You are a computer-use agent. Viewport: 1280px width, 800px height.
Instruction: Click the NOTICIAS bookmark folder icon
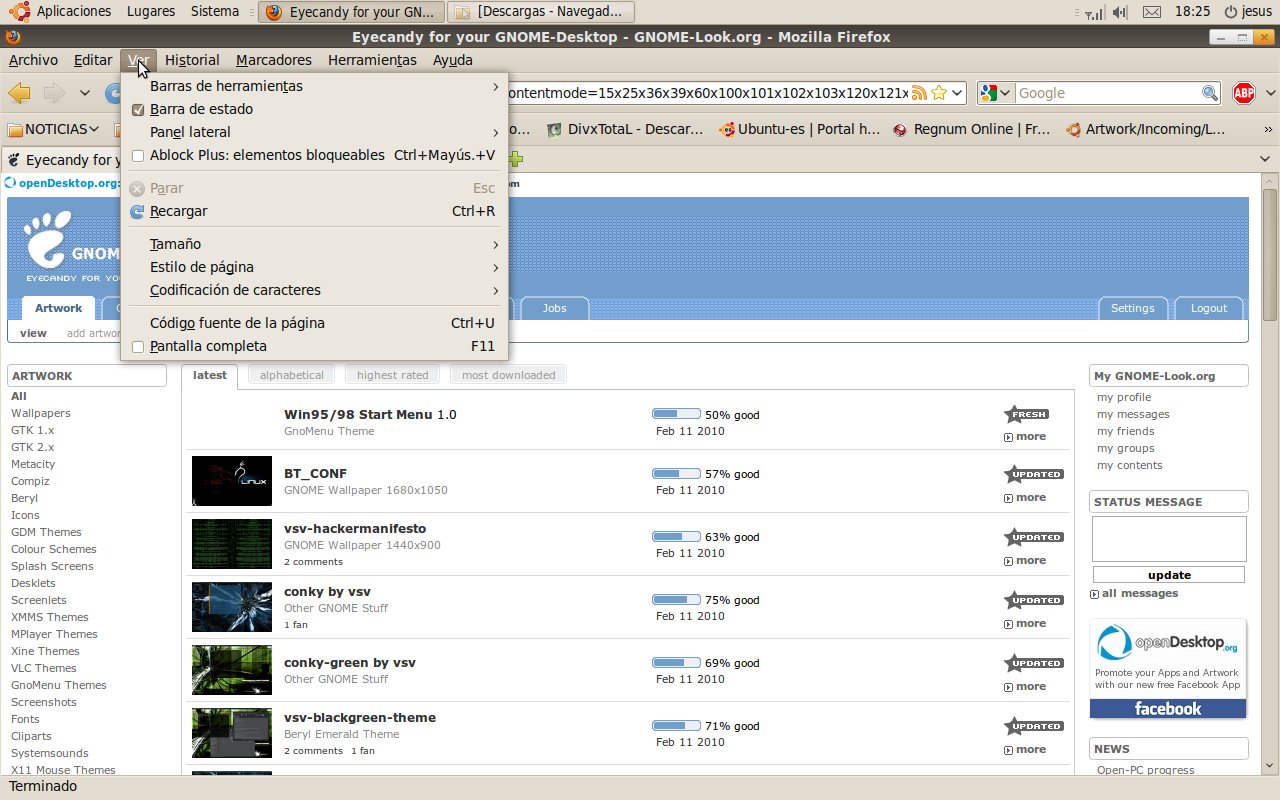(15, 129)
